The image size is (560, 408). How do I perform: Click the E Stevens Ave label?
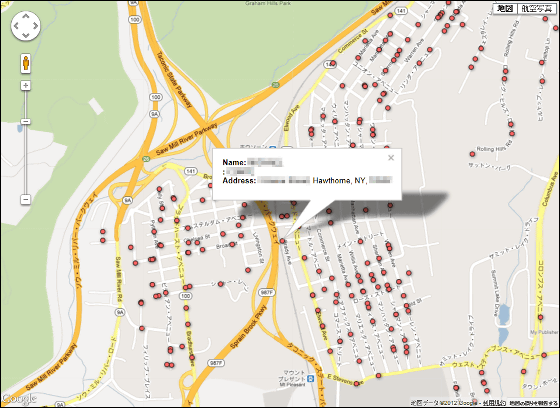pos(345,380)
